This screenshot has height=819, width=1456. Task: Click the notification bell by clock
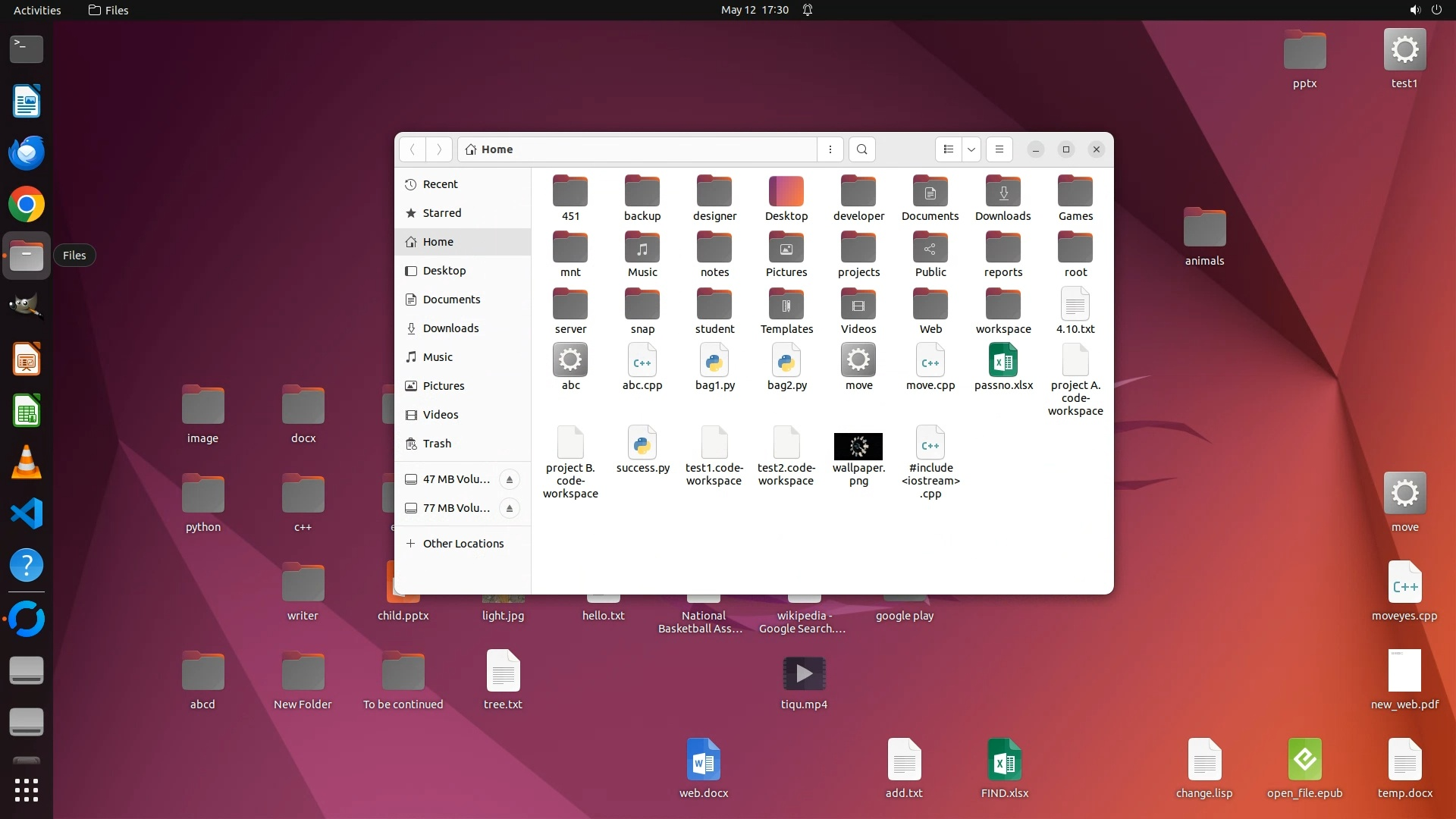coord(808,10)
